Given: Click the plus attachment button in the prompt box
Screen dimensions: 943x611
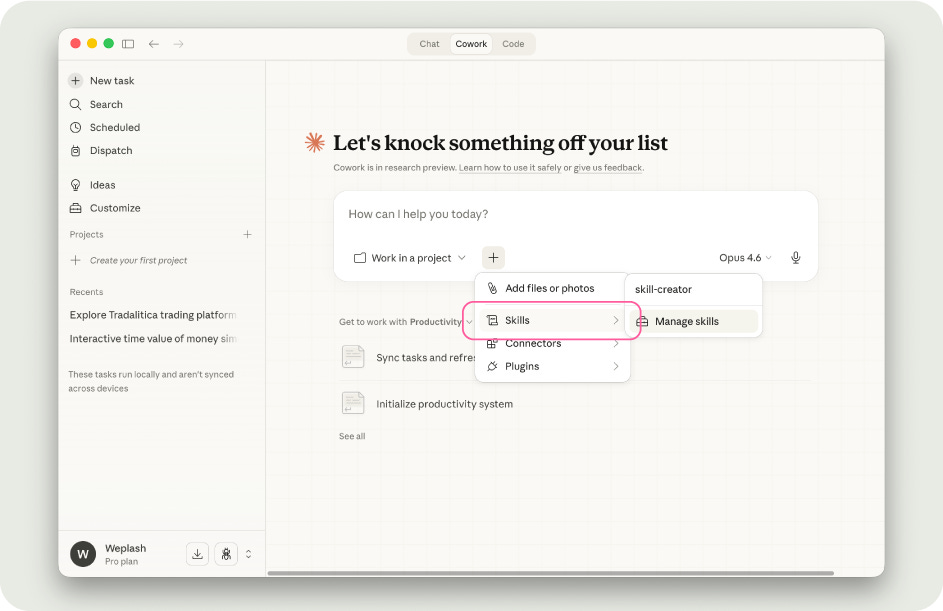Looking at the screenshot, I should click(x=493, y=258).
